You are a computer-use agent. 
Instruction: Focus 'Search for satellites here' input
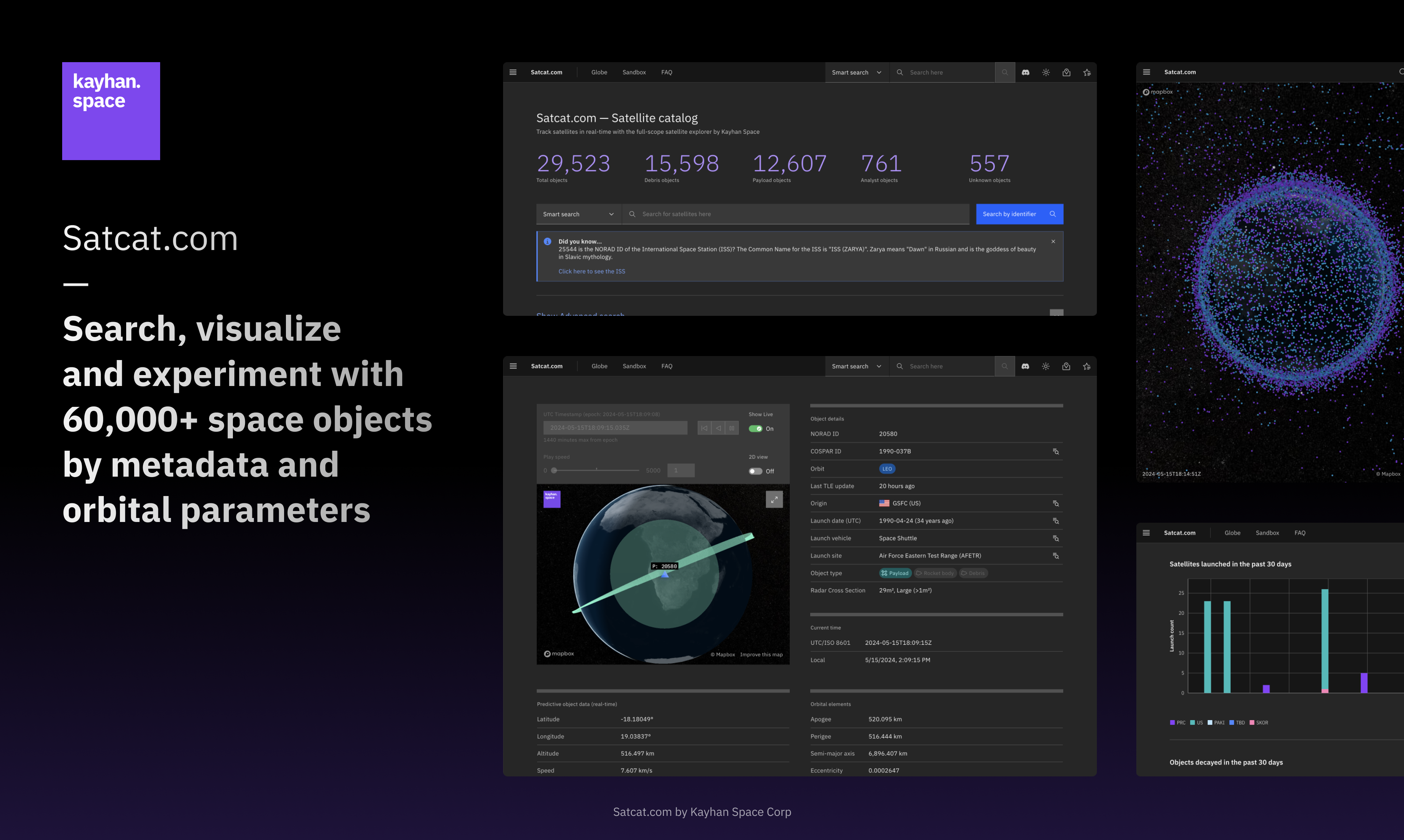[795, 214]
